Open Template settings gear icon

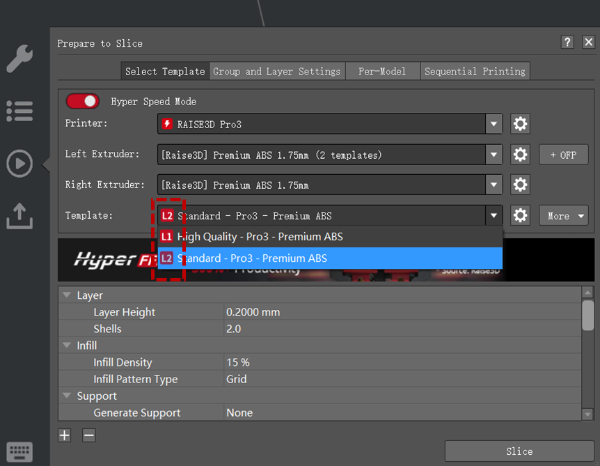coord(520,215)
